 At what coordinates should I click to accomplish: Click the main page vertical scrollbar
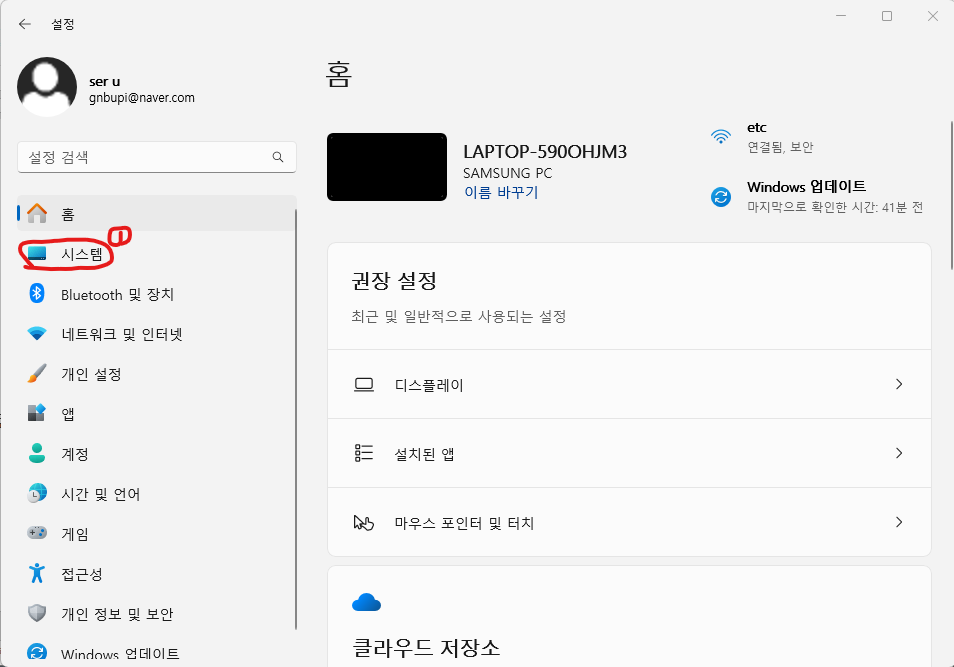[x=952, y=195]
